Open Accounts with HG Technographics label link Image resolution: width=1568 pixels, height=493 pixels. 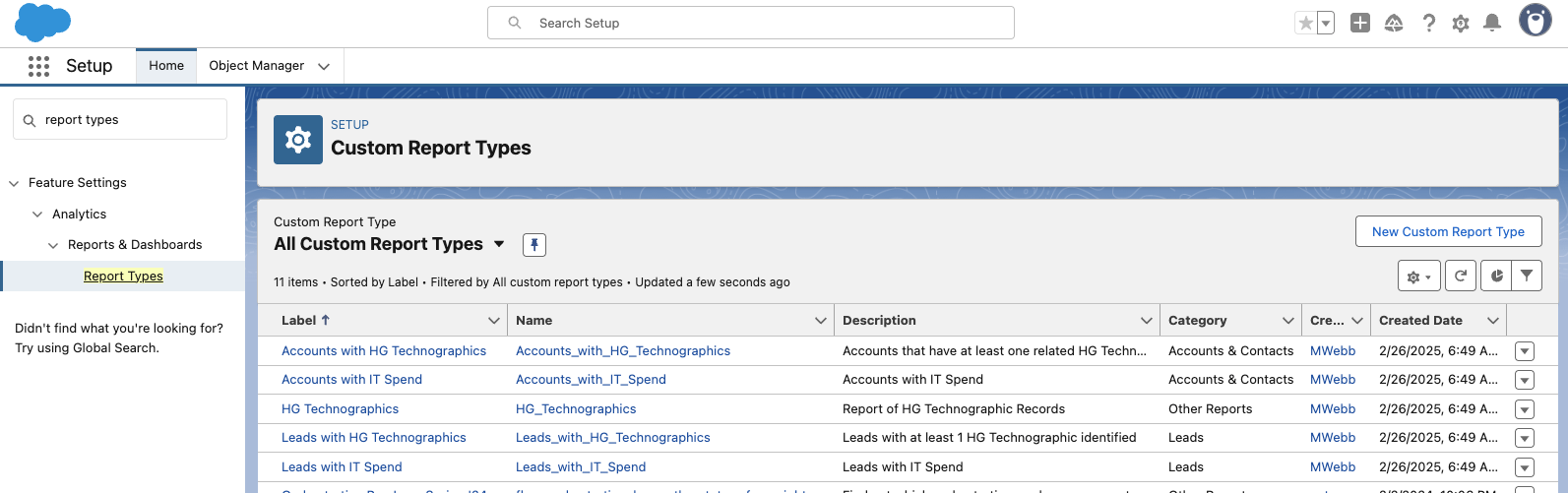(384, 351)
